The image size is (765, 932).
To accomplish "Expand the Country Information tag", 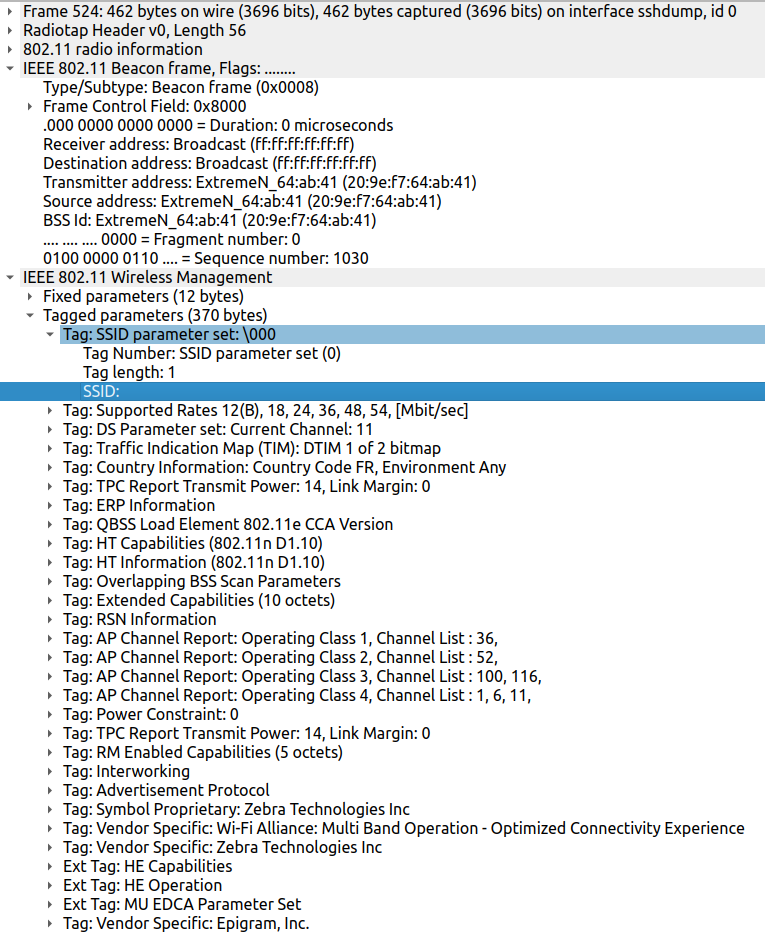I will 50,468.
